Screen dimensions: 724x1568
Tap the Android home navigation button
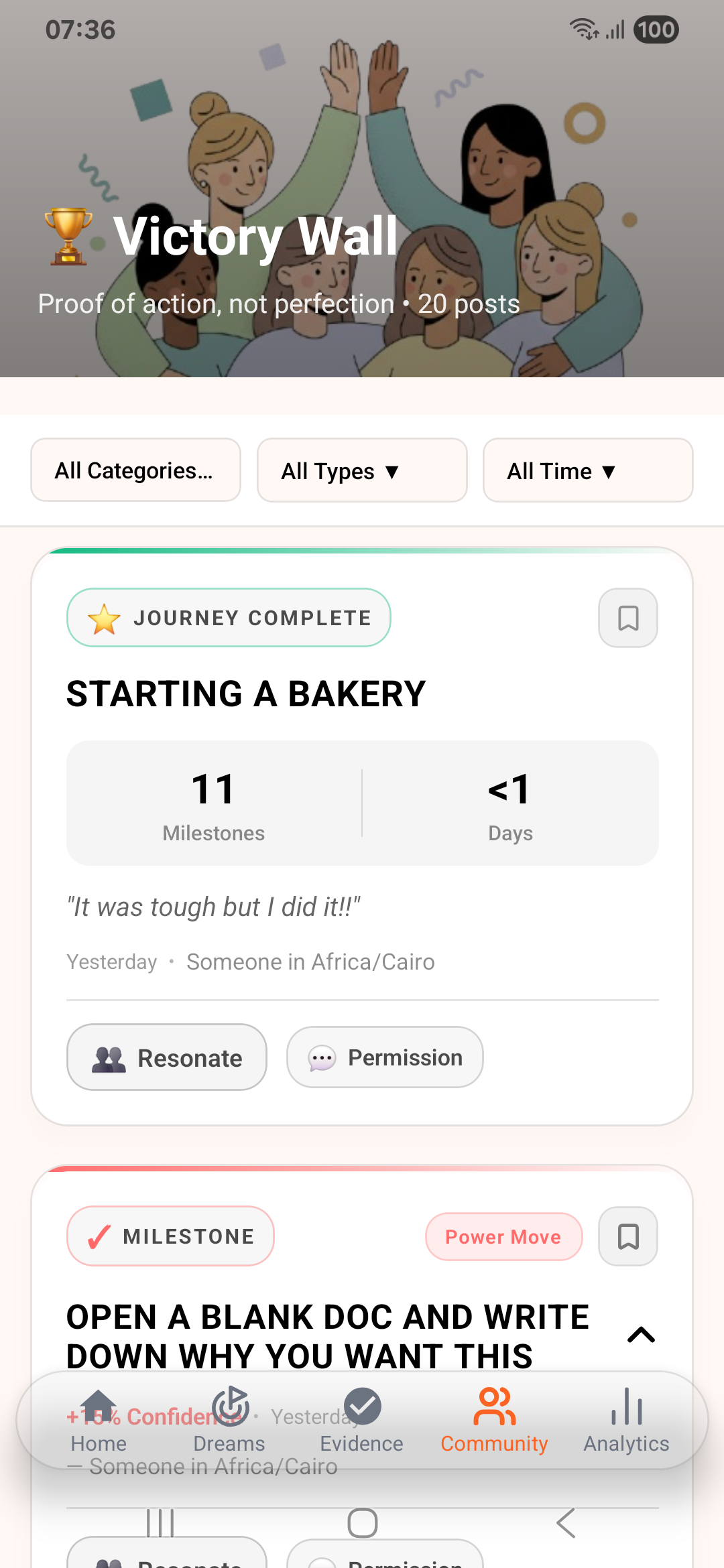[362, 1523]
